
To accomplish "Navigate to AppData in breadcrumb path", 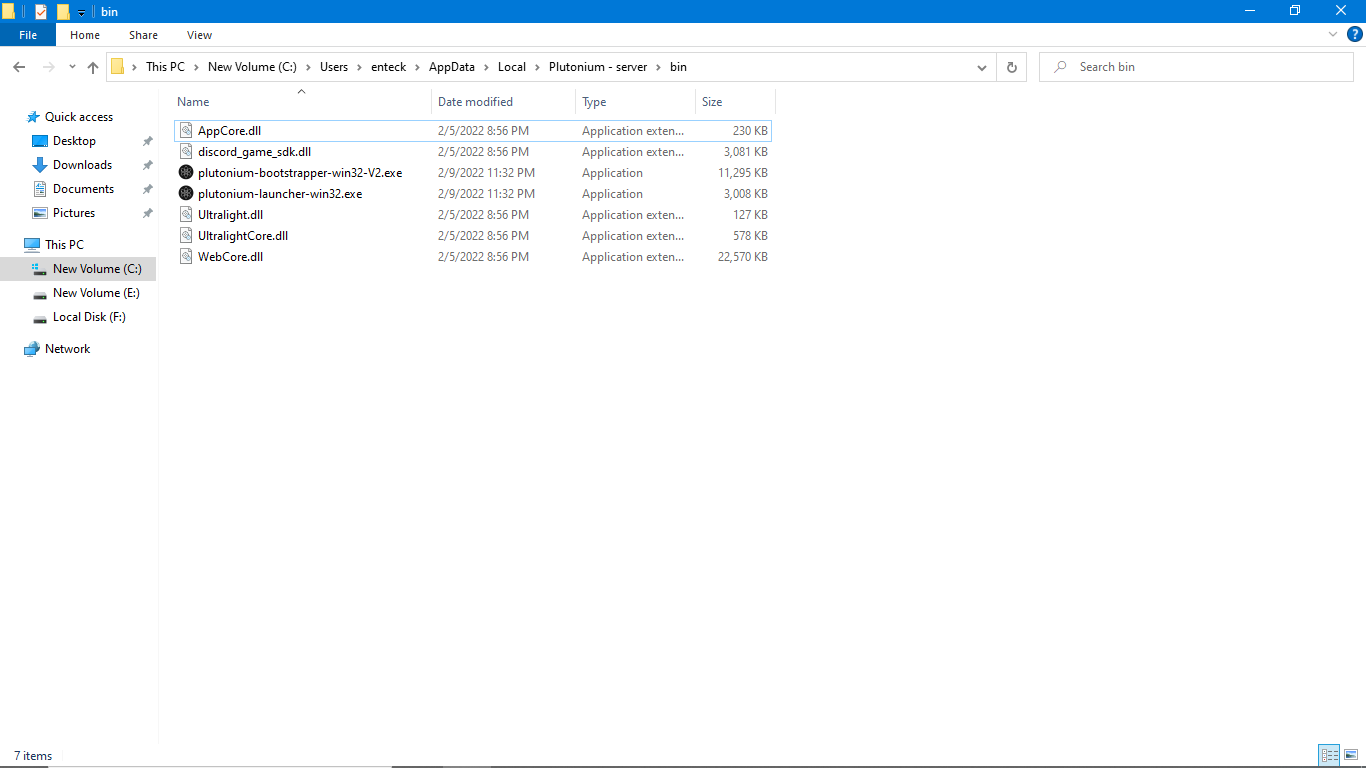I will point(451,67).
